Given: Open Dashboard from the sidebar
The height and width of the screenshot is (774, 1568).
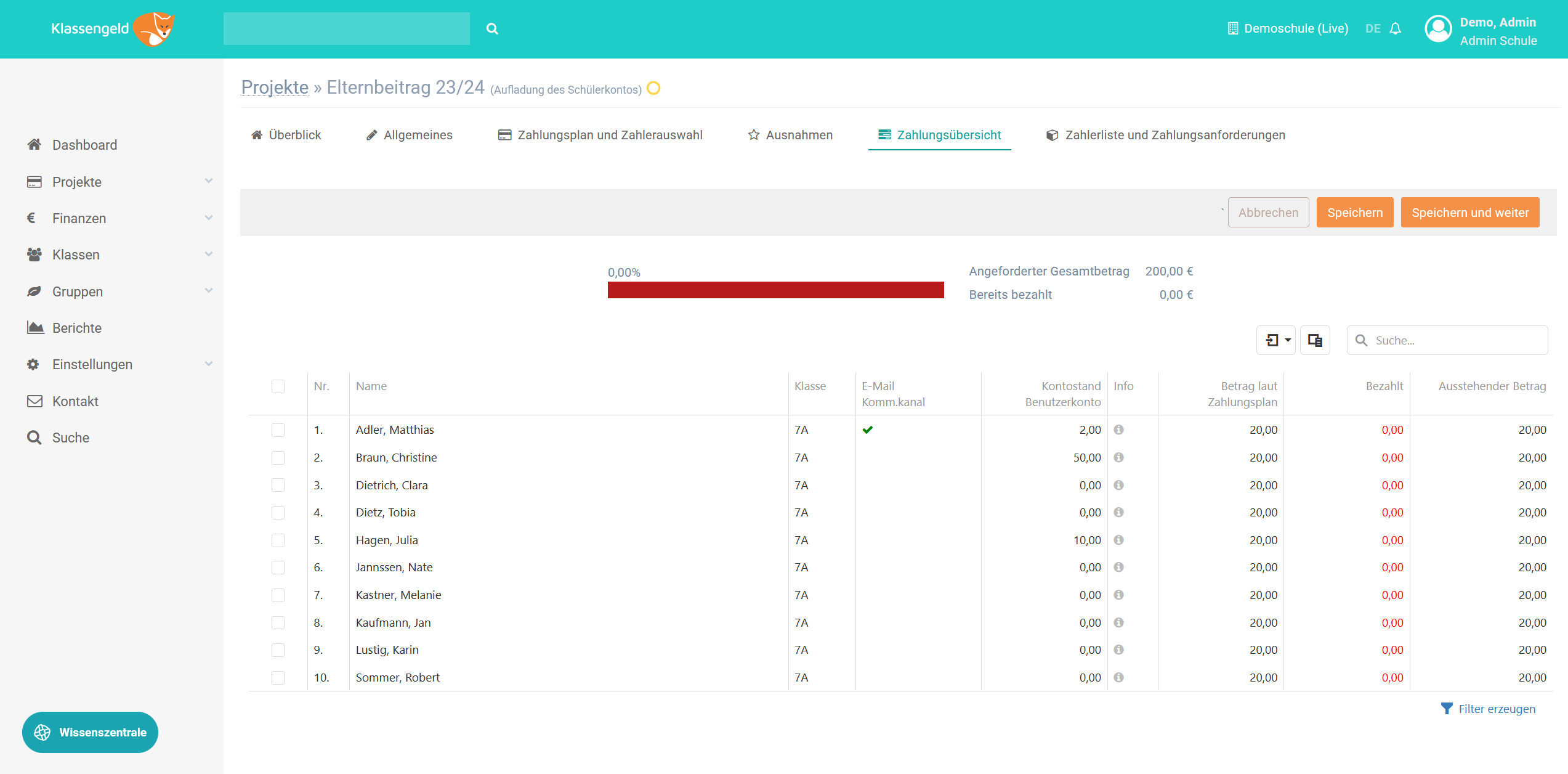Looking at the screenshot, I should coord(84,145).
